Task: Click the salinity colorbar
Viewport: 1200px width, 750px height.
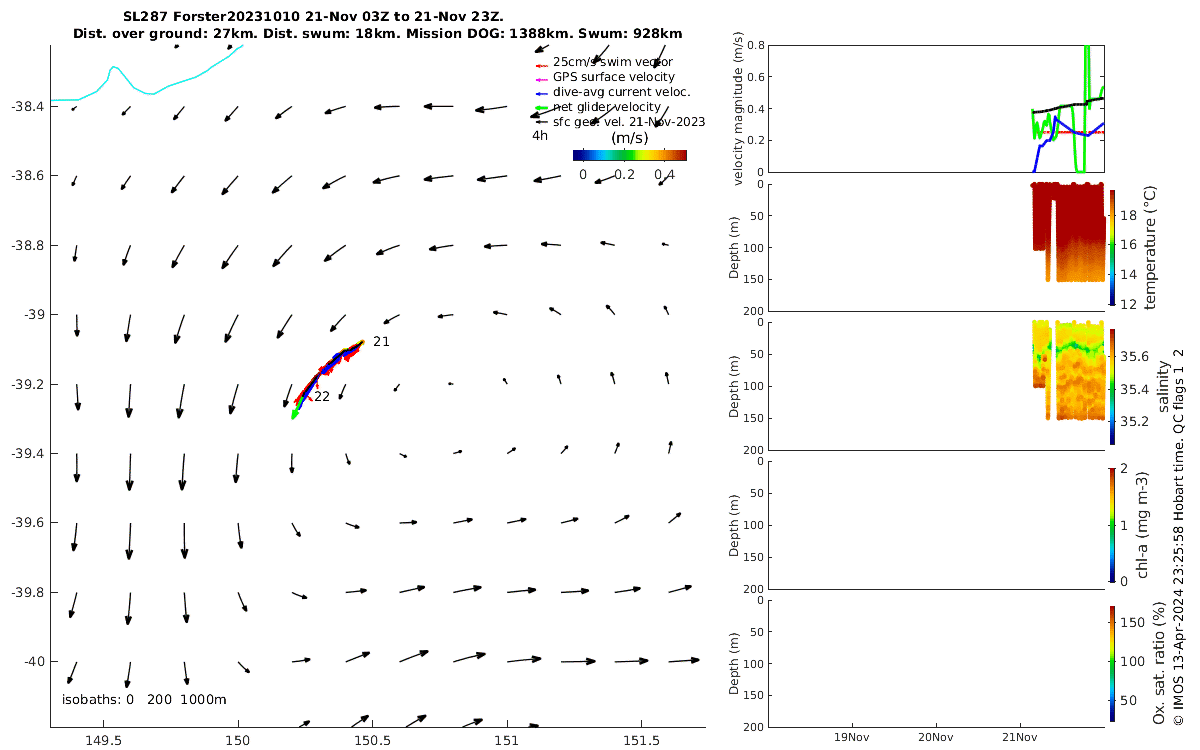Action: (1113, 386)
